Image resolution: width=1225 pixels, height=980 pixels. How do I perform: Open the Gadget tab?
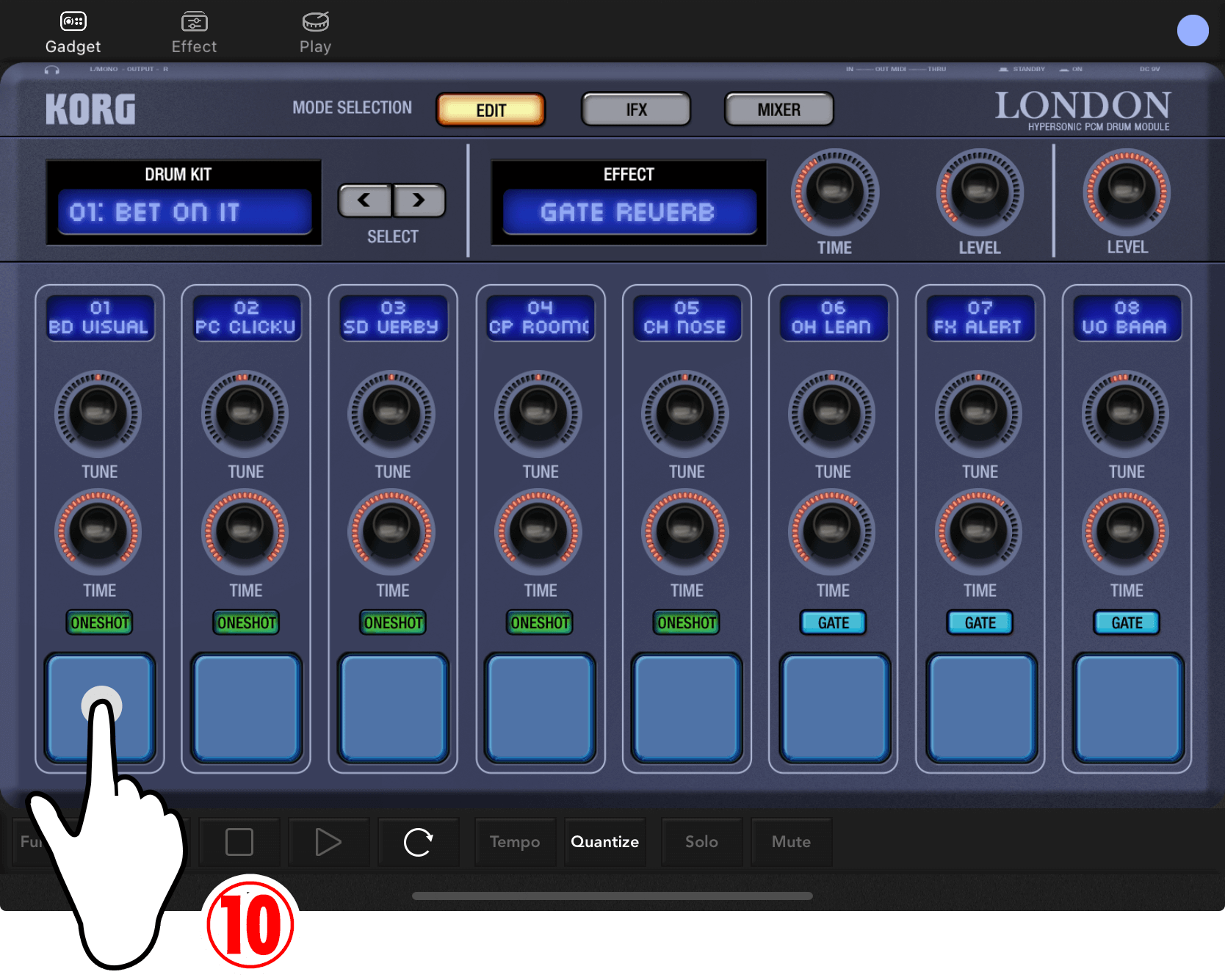coord(73,33)
